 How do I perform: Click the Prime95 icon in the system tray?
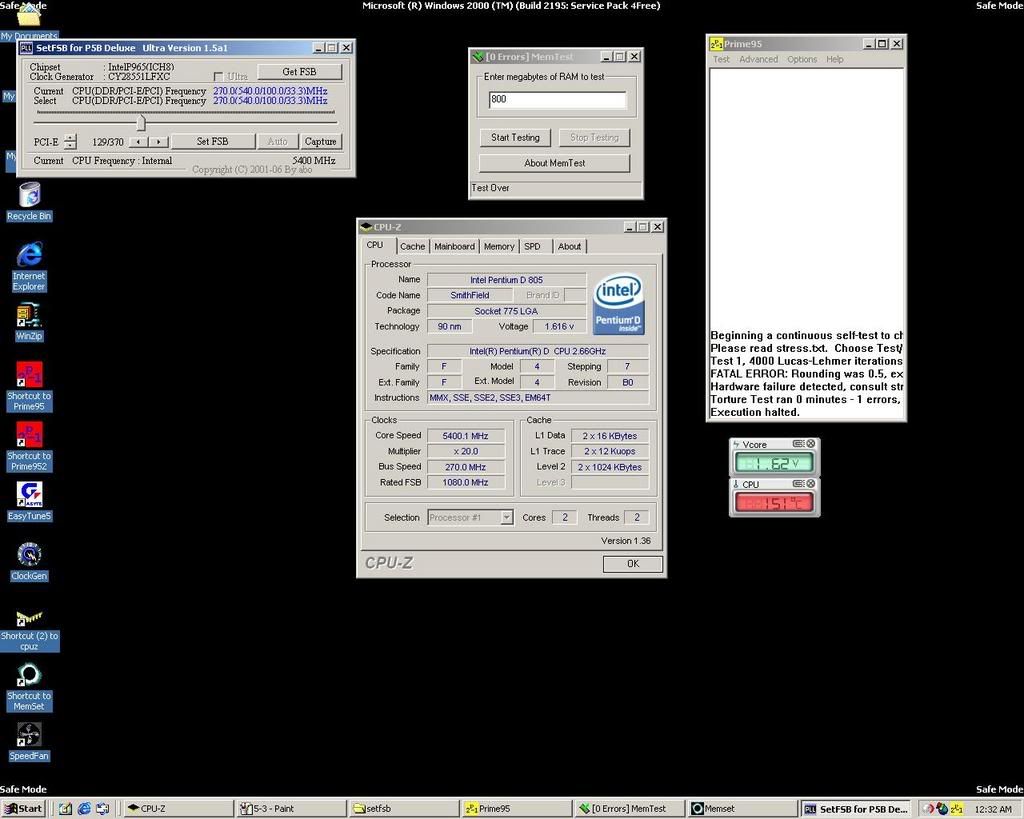pos(957,809)
